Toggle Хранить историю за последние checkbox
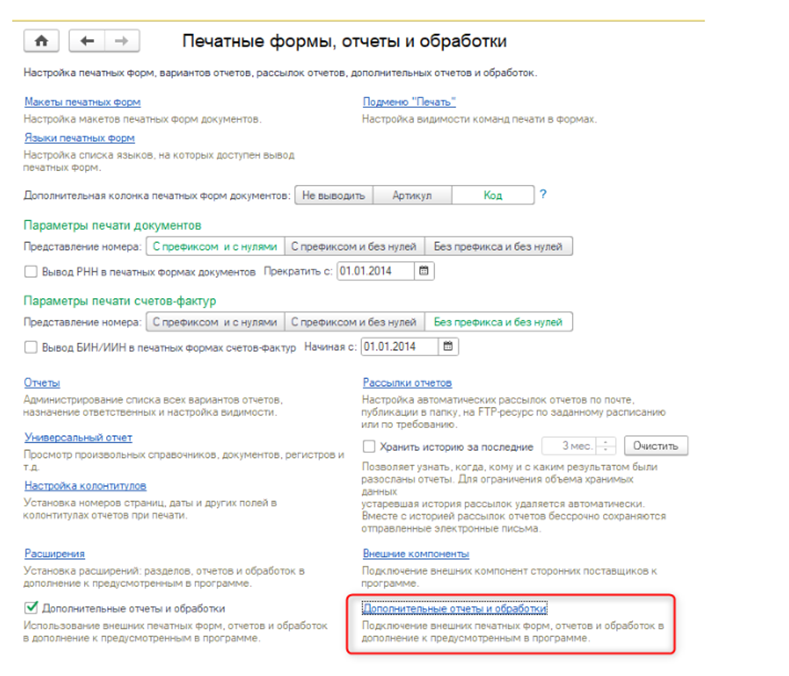The image size is (789, 676). (369, 445)
